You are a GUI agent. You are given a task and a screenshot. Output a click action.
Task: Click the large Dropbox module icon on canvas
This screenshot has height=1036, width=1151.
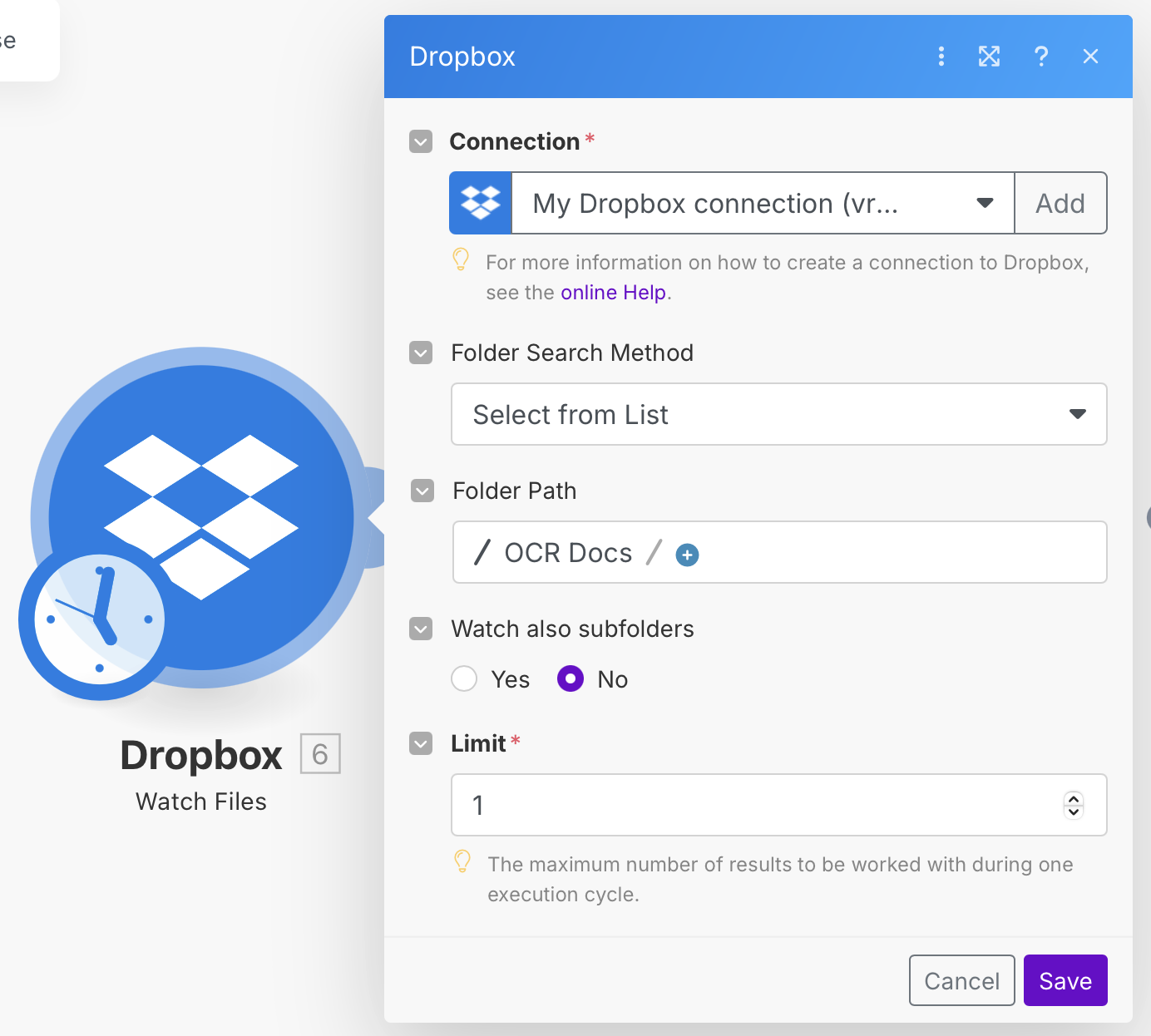(201, 517)
